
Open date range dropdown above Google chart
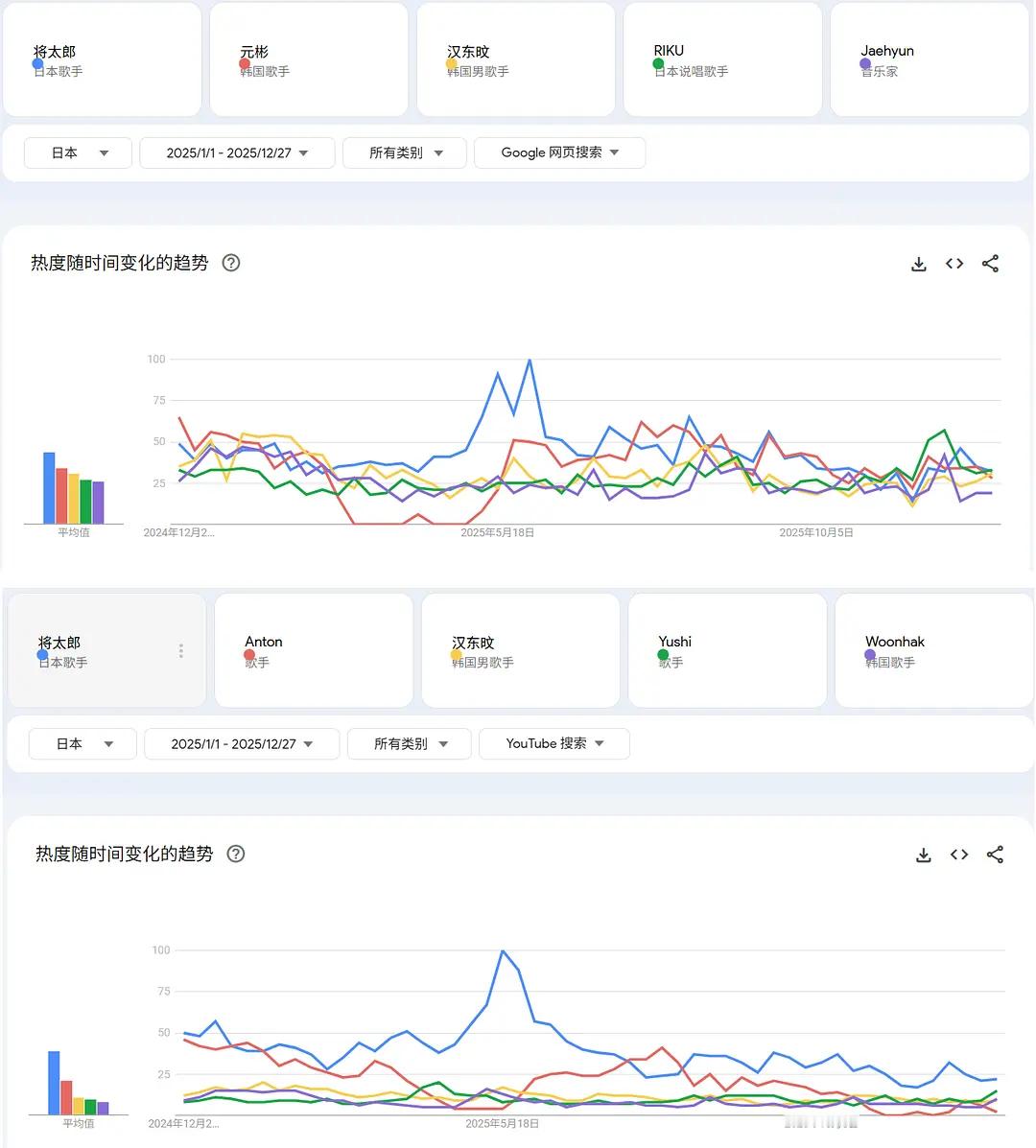237,153
